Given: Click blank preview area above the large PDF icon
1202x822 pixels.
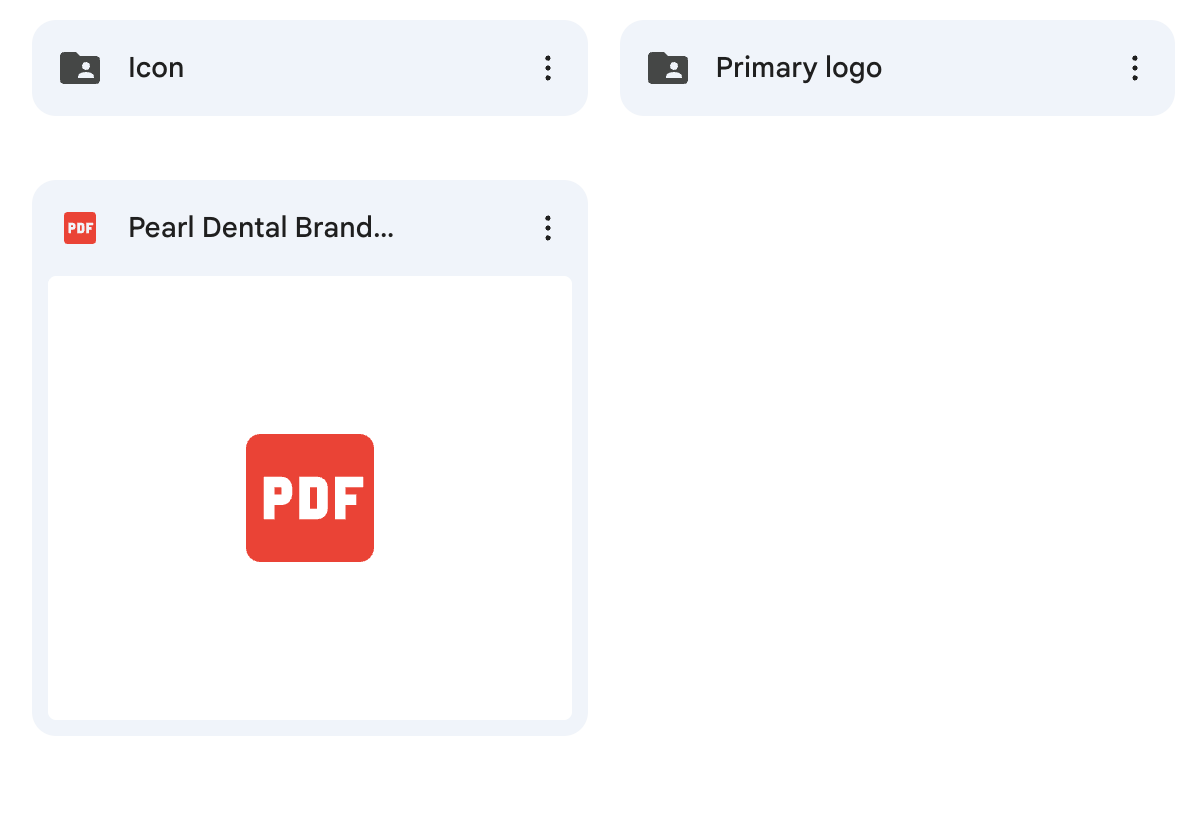Looking at the screenshot, I should coord(310,350).
